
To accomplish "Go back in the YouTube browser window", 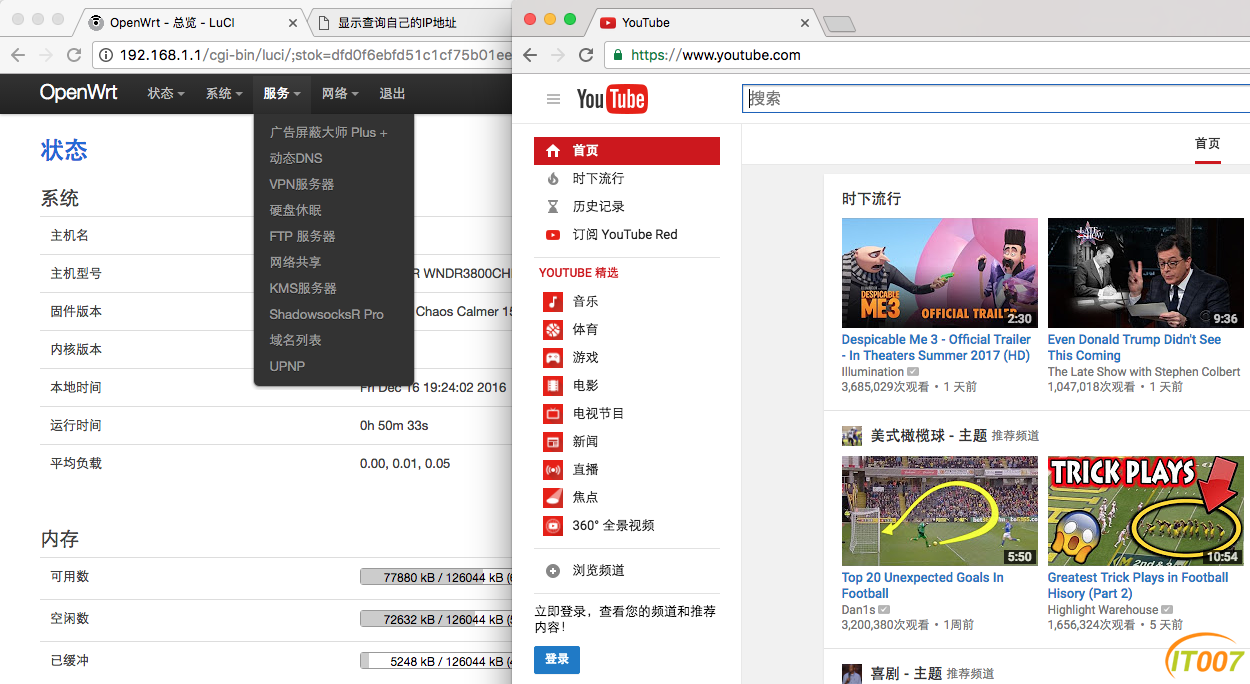I will (x=530, y=55).
